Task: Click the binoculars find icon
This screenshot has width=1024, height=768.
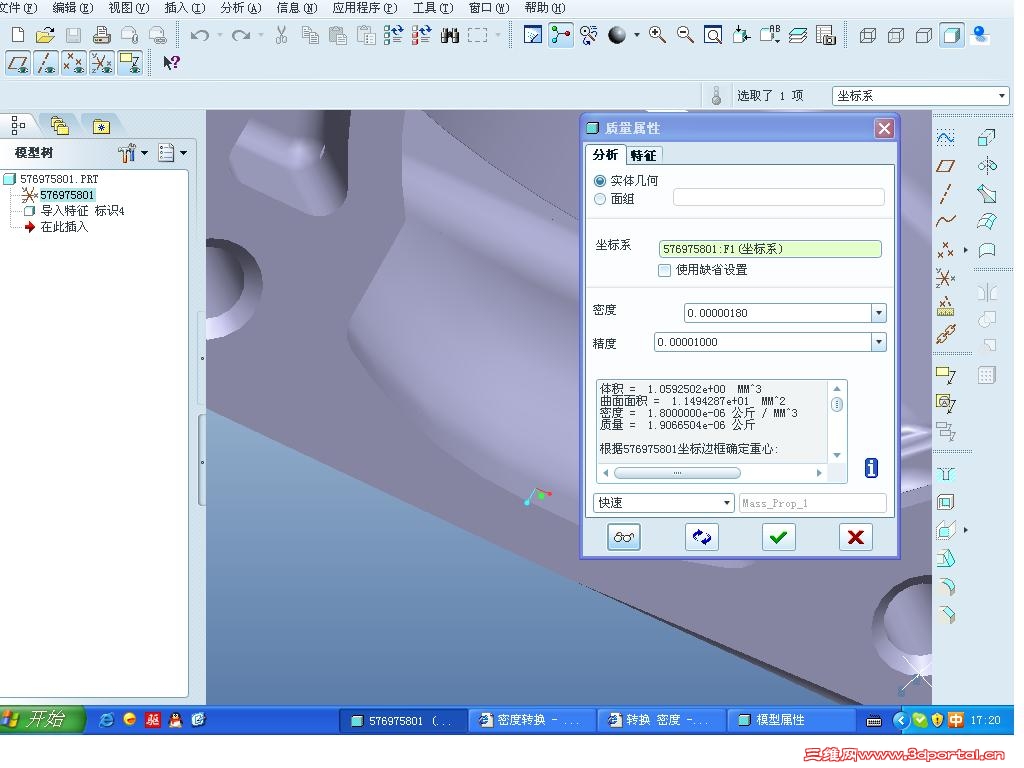Action: (x=450, y=35)
